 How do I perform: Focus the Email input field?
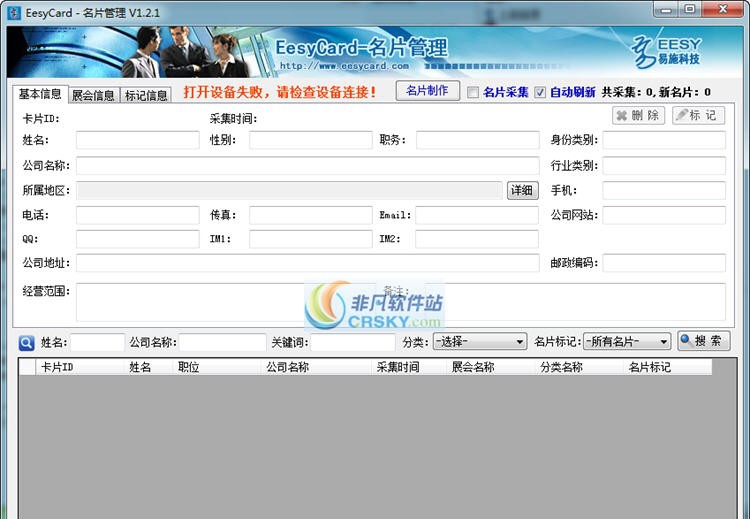pyautogui.click(x=477, y=215)
